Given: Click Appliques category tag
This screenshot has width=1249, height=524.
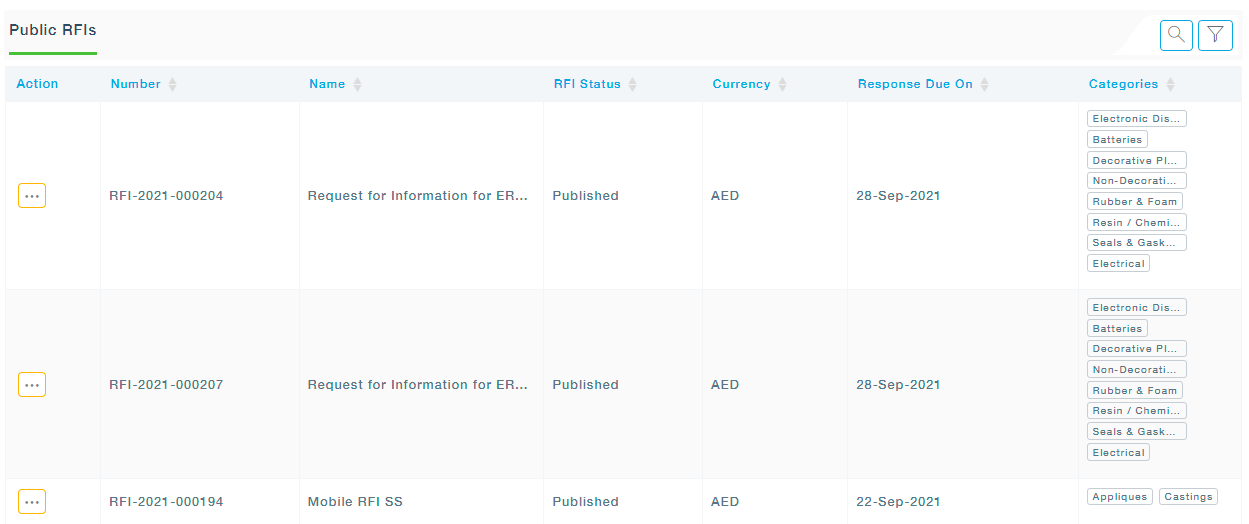Looking at the screenshot, I should click(x=1119, y=497).
